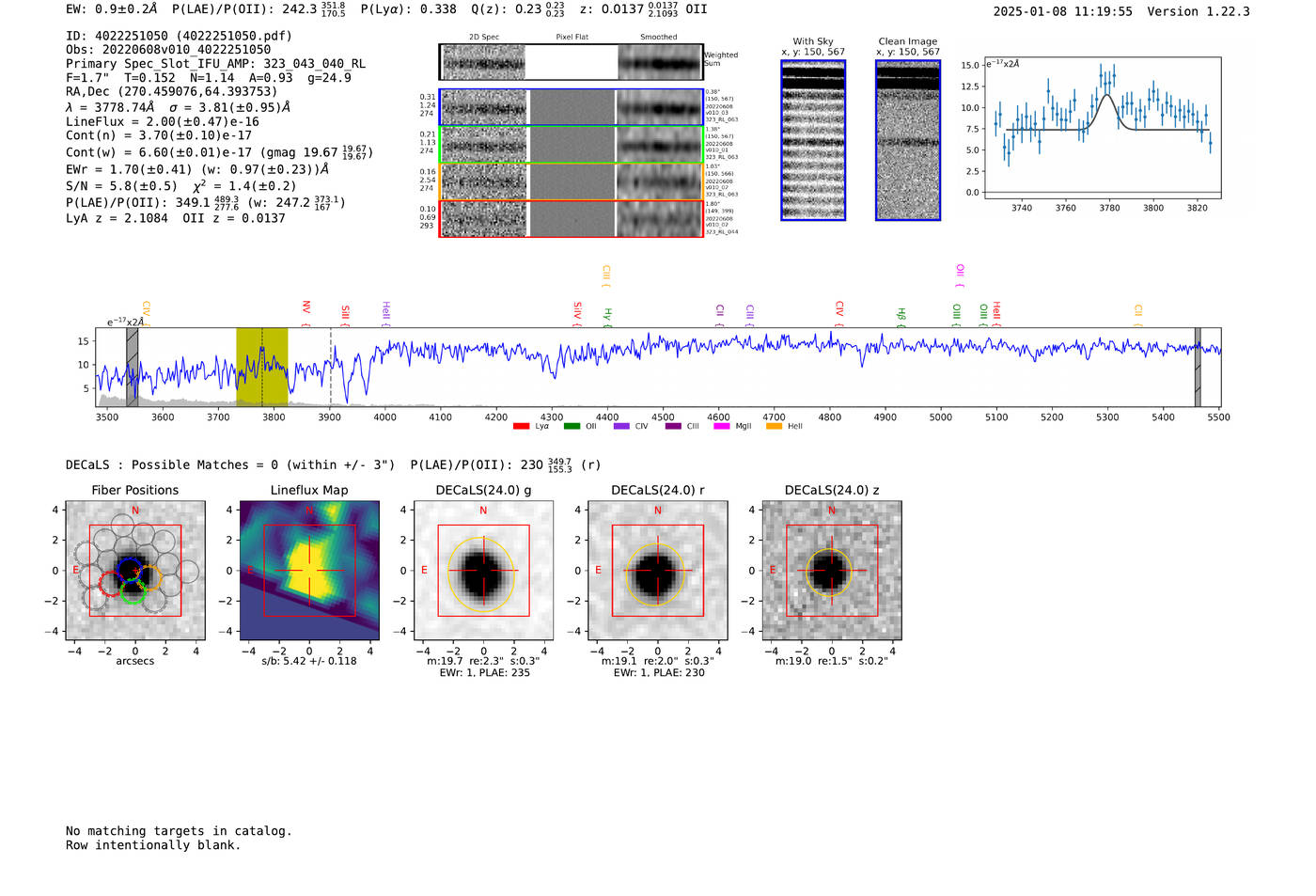Click the Hγ line marker label
The image size is (1316, 896).
pyautogui.click(x=608, y=316)
